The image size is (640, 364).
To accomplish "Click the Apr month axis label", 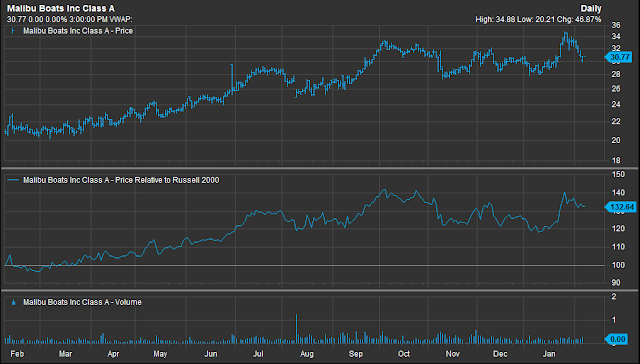I will pyautogui.click(x=113, y=354).
